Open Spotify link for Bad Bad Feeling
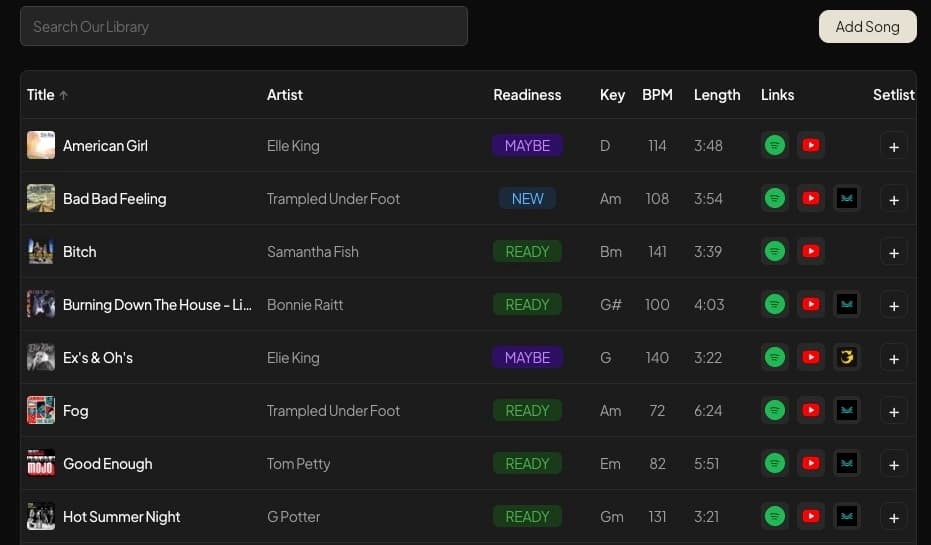Screen dimensions: 931x545 774,198
